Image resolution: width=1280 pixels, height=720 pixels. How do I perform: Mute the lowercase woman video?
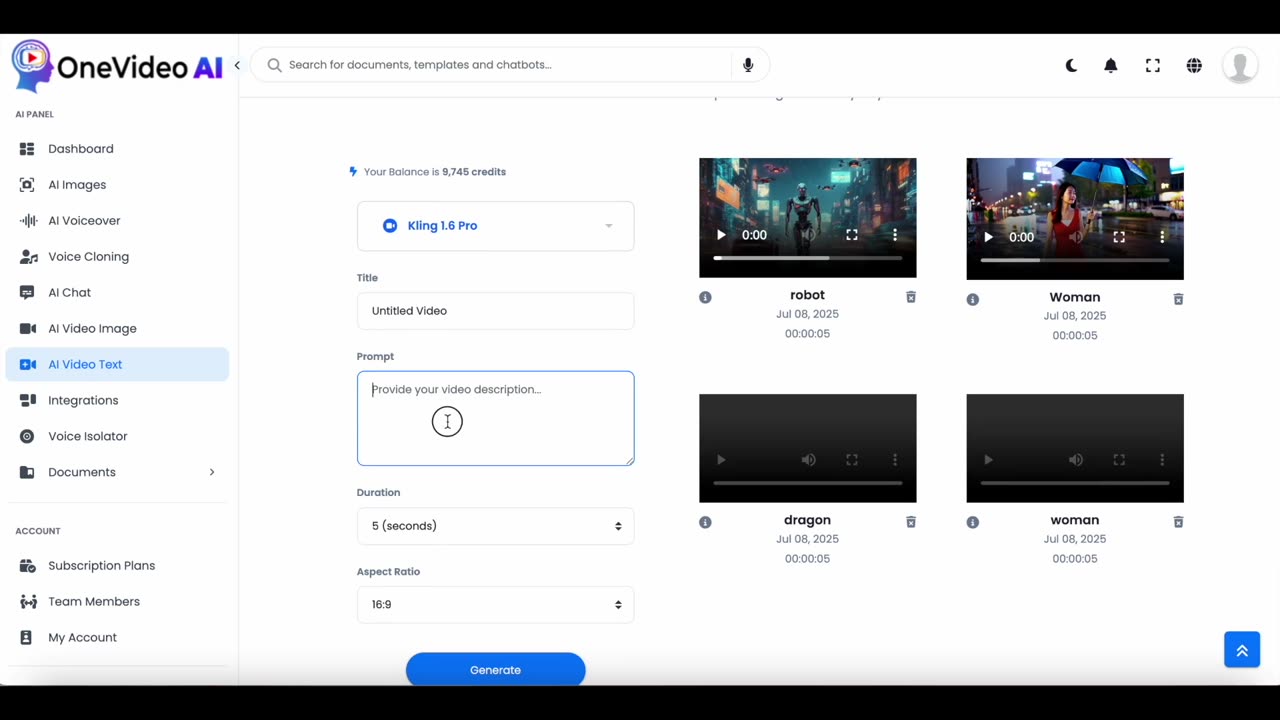1075,460
